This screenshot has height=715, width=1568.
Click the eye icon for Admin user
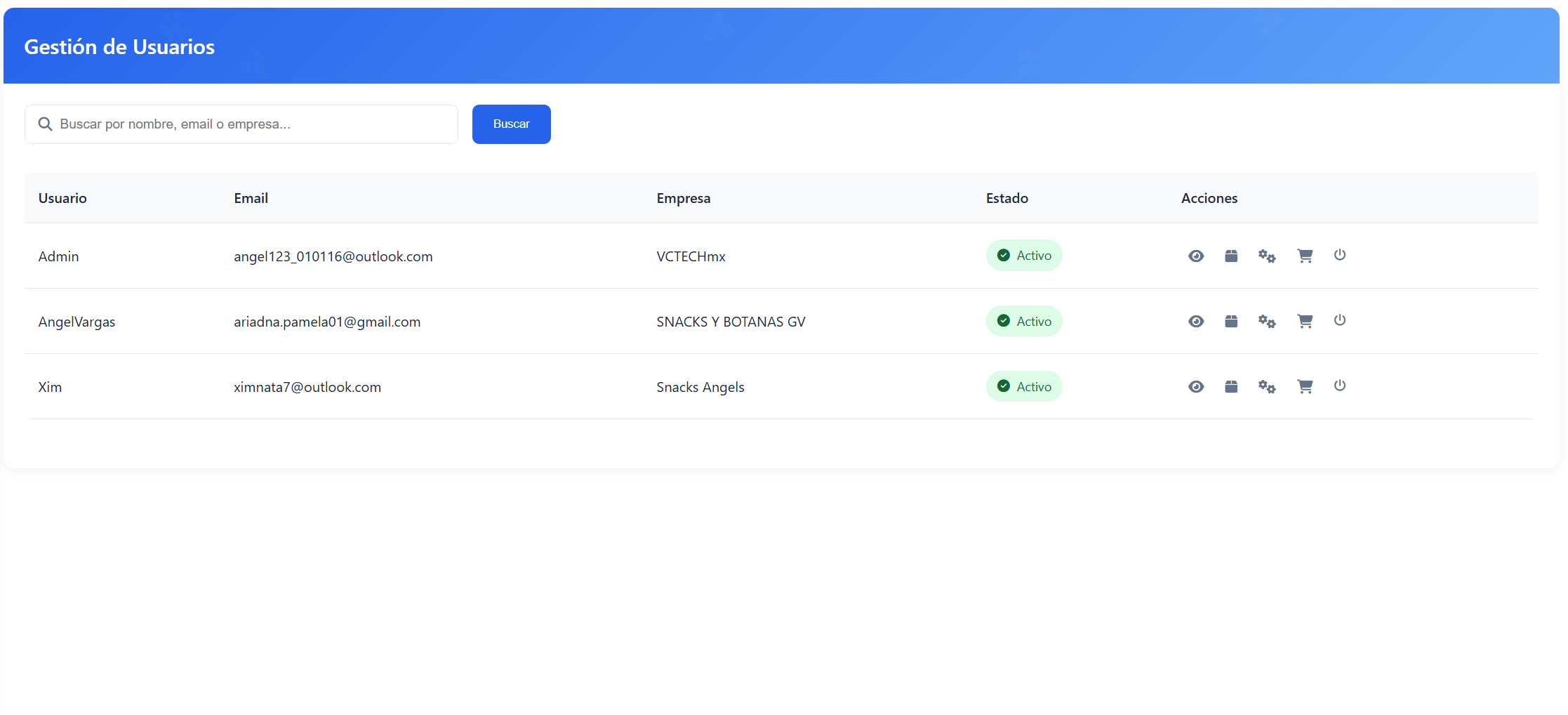click(1196, 256)
